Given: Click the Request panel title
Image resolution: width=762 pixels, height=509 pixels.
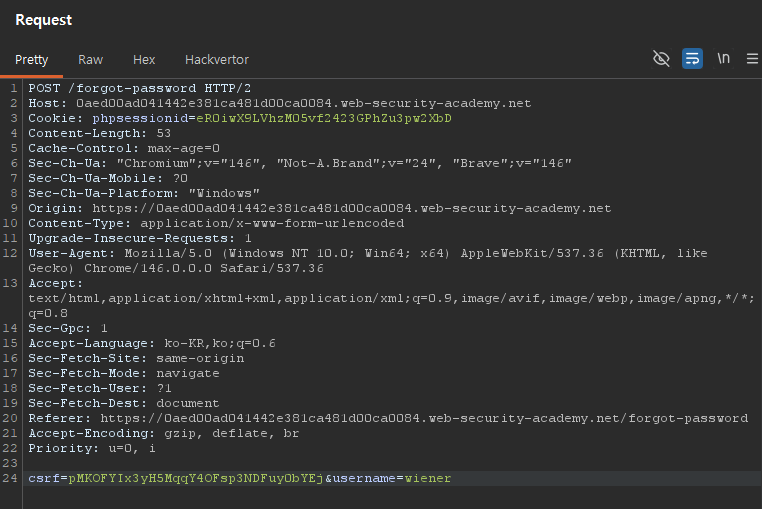Looking at the screenshot, I should pos(43,20).
